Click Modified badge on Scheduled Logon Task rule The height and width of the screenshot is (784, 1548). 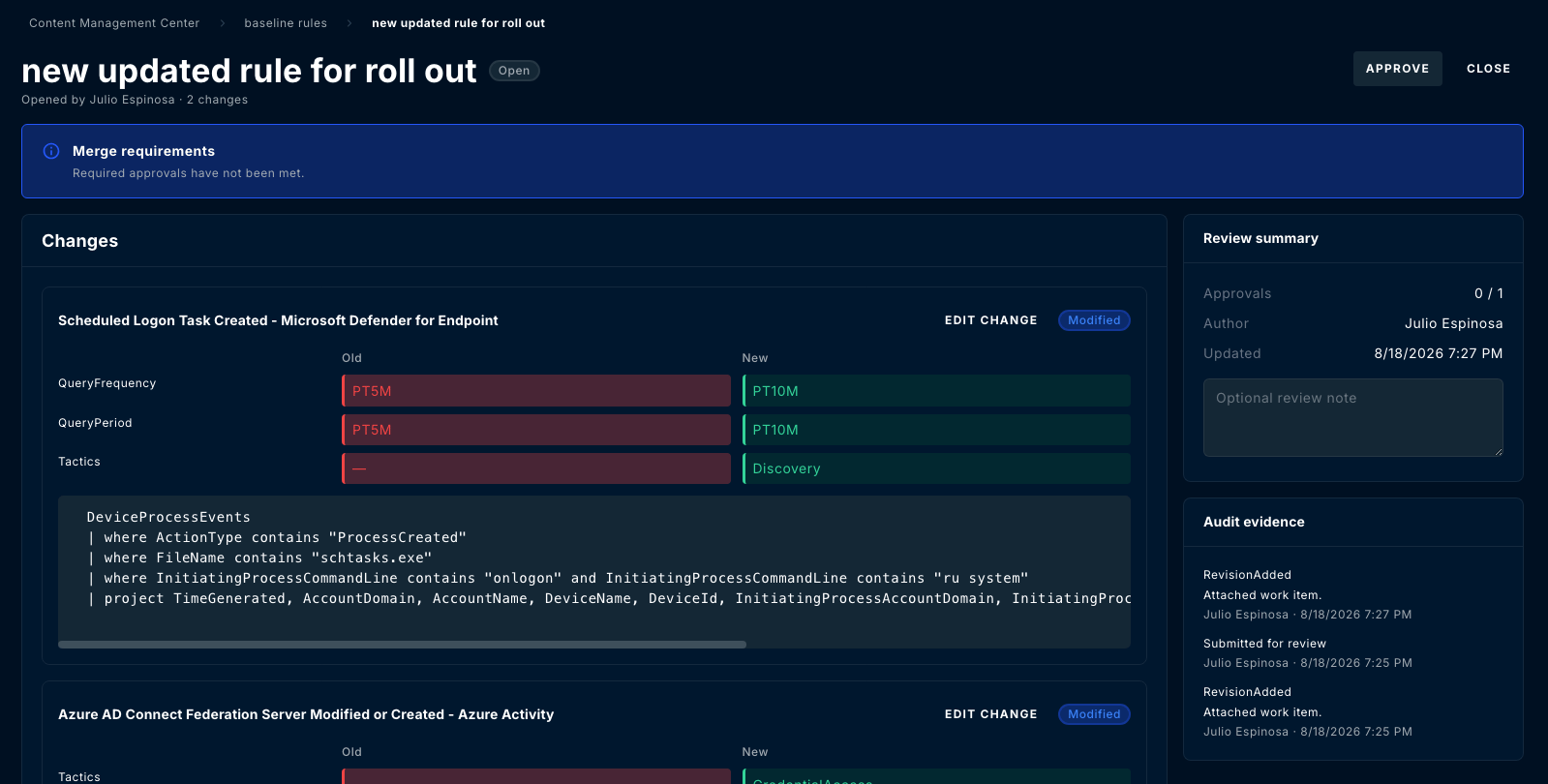pos(1094,320)
